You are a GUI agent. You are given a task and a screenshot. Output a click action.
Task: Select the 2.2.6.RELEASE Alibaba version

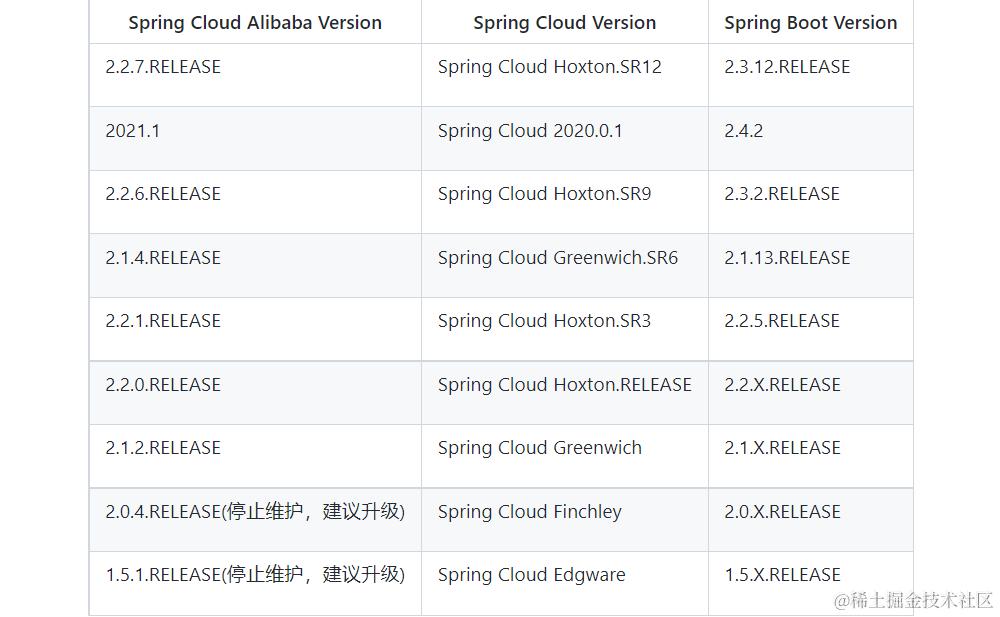click(162, 194)
